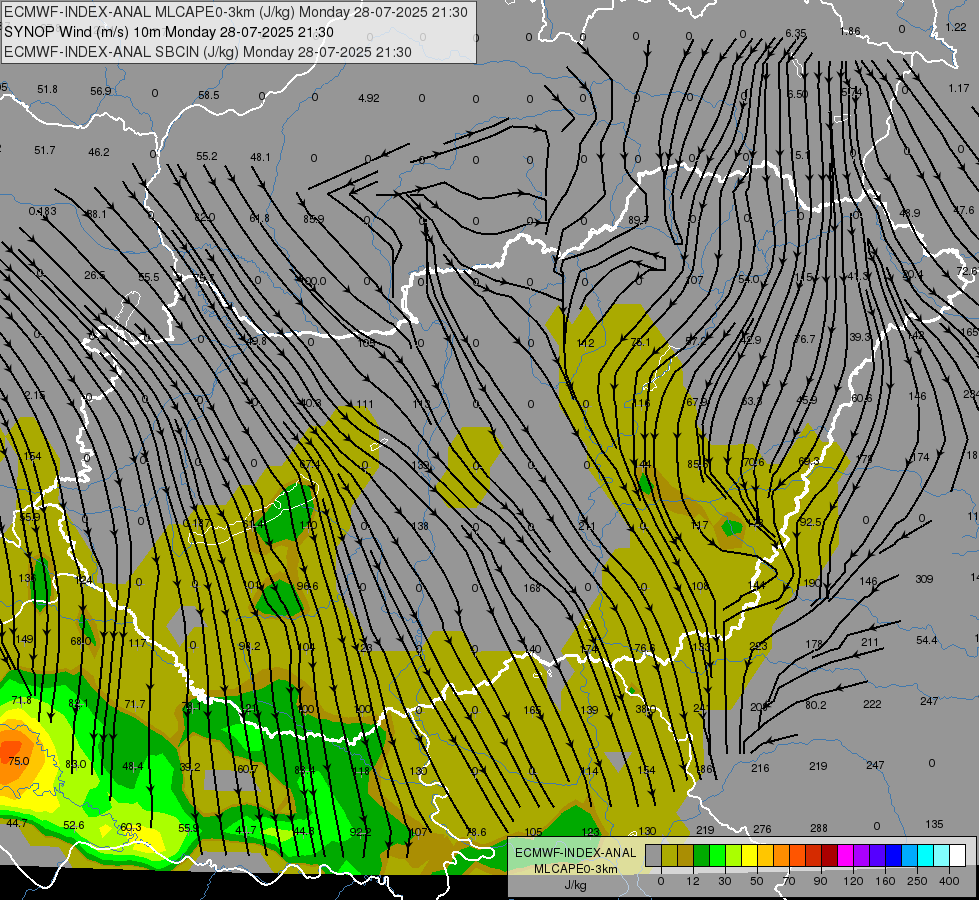Click the legend tick label 70
This screenshot has width=979, height=900.
(x=789, y=881)
